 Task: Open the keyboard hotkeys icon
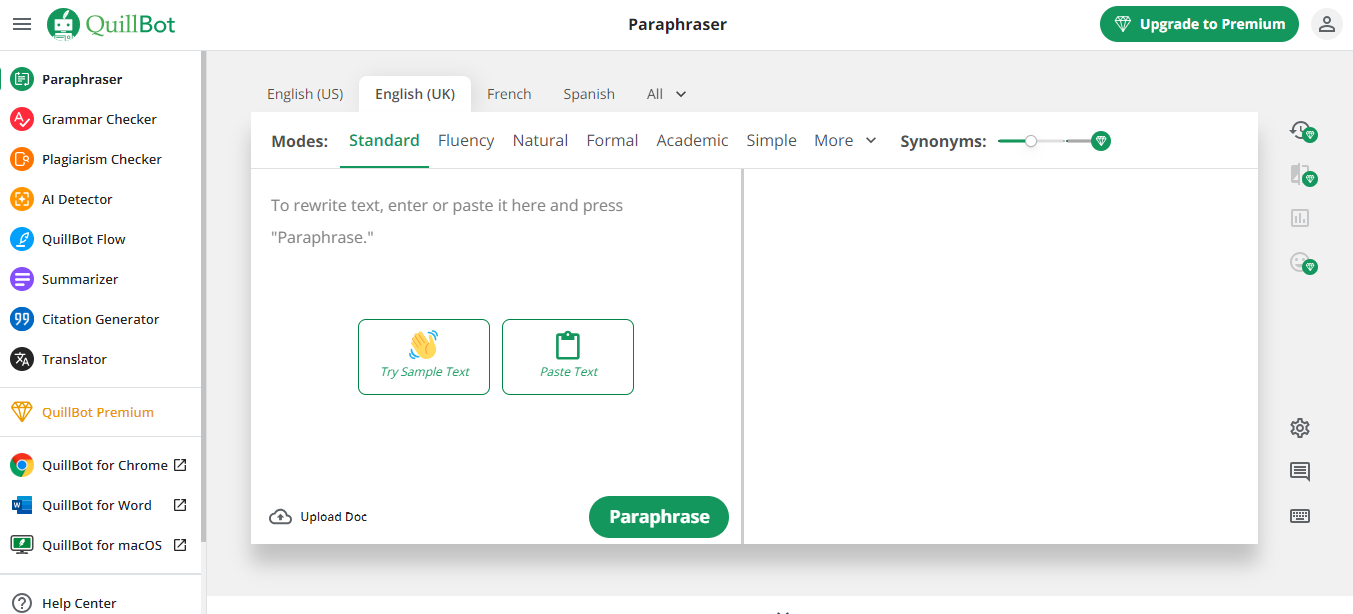point(1300,516)
